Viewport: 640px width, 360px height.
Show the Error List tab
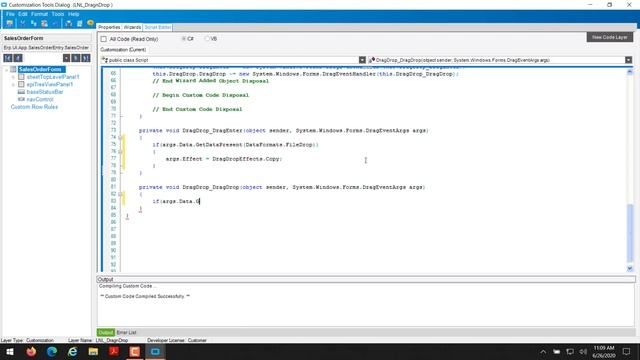[x=127, y=332]
